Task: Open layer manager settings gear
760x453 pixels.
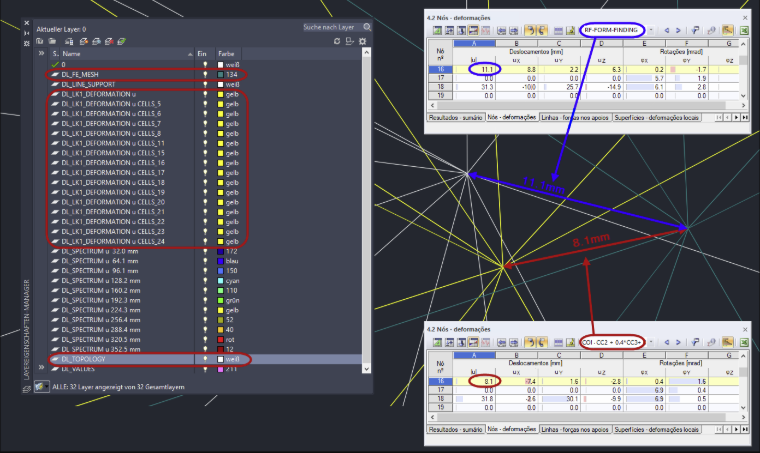Action: (x=363, y=42)
